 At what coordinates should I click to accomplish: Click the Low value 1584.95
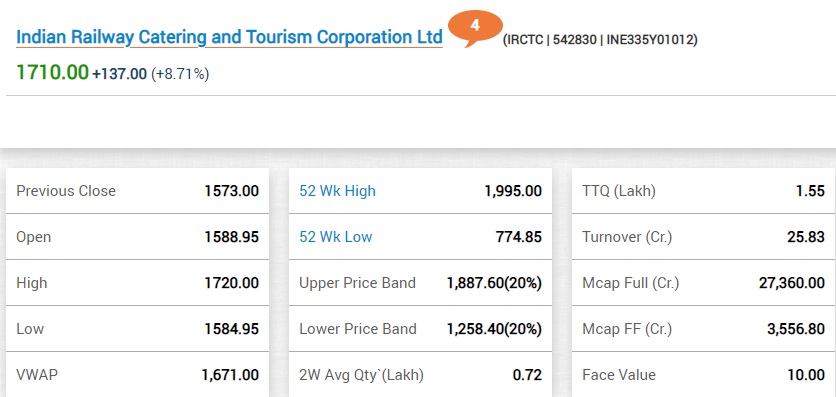231,329
